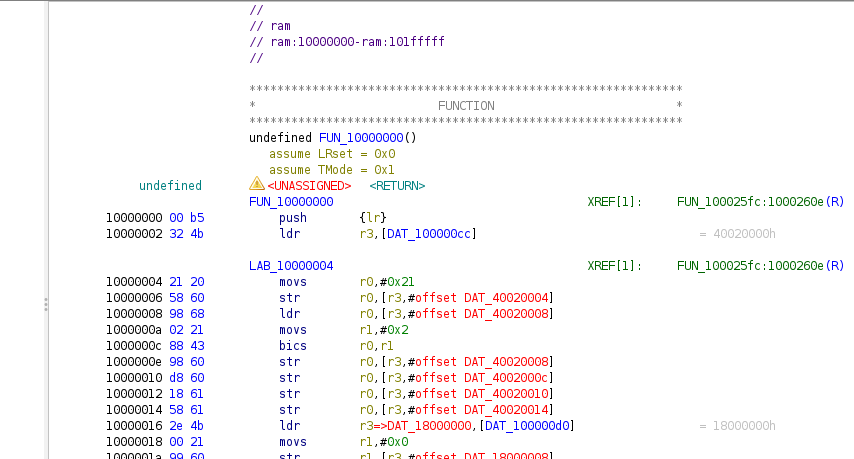
Task: Click the DAT_4002000c offset operand
Action: 508,378
